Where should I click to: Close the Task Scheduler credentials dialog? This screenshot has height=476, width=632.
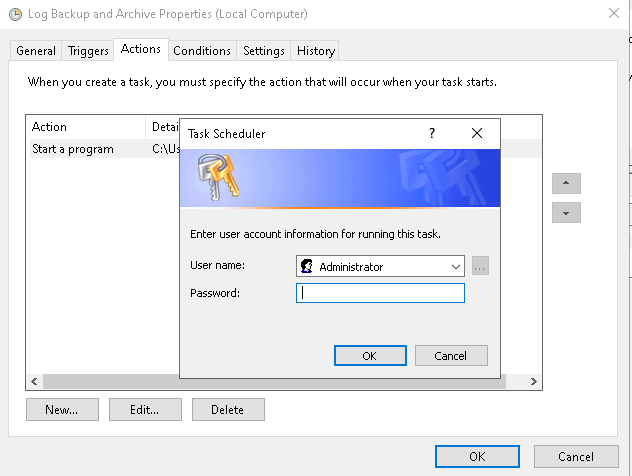(477, 133)
